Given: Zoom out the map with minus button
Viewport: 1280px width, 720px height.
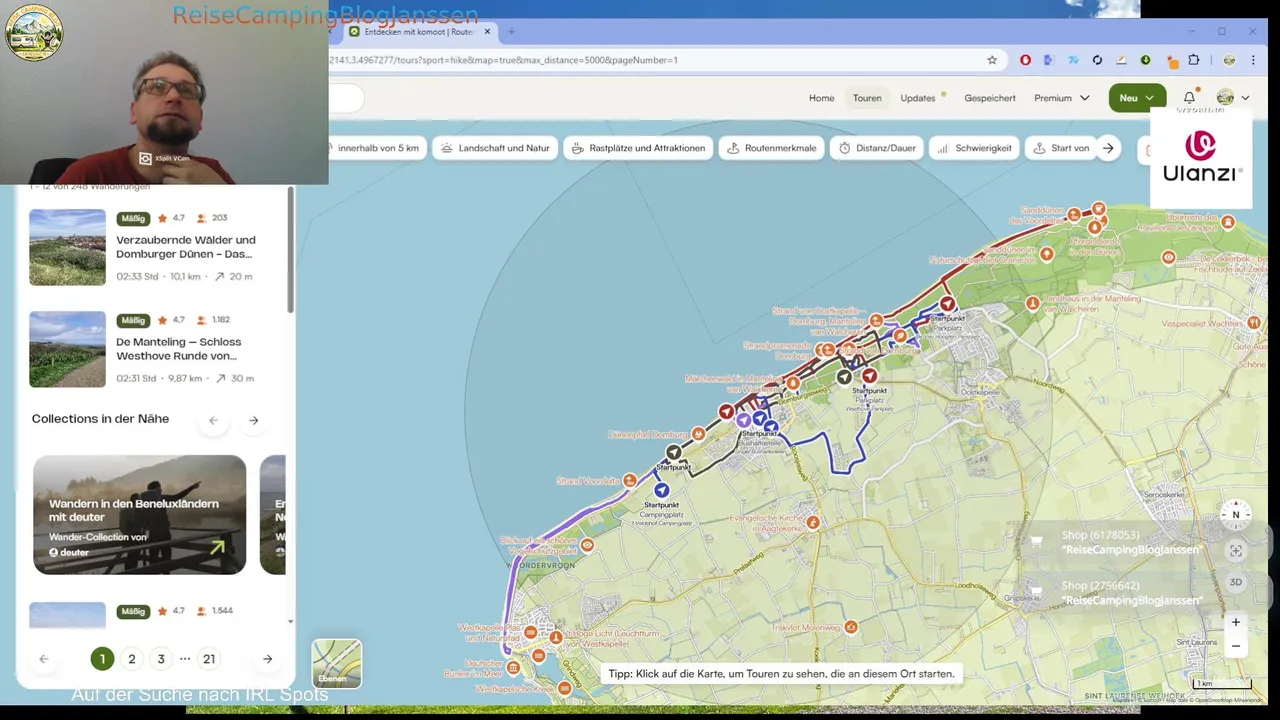Looking at the screenshot, I should point(1236,646).
